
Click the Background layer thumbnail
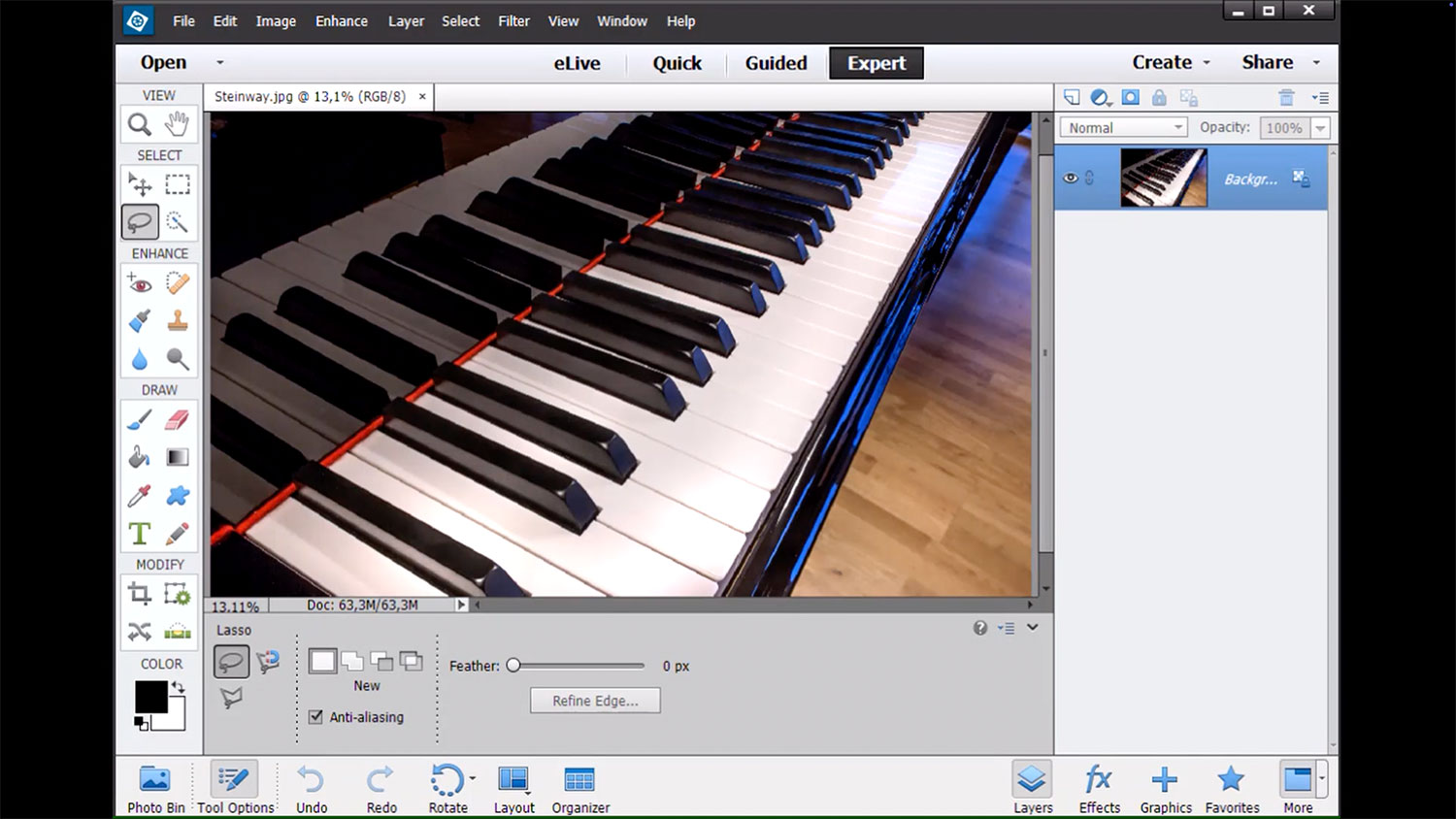1163,178
